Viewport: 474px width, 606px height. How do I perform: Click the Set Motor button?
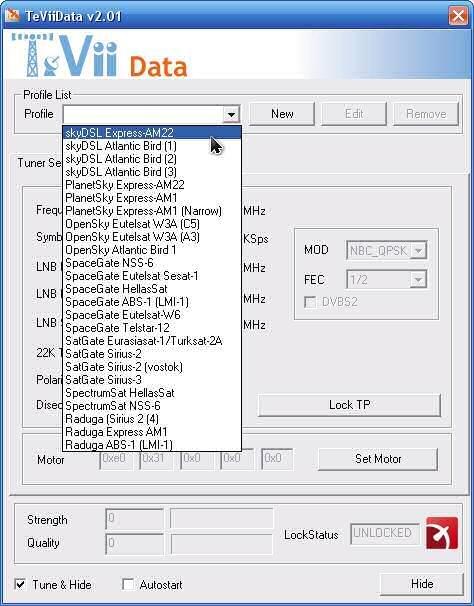378,459
